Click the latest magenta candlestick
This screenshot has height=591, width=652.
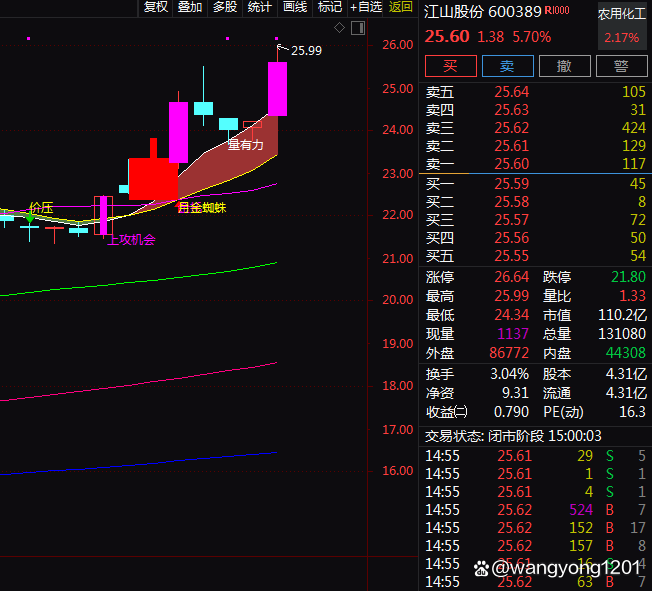tap(277, 89)
